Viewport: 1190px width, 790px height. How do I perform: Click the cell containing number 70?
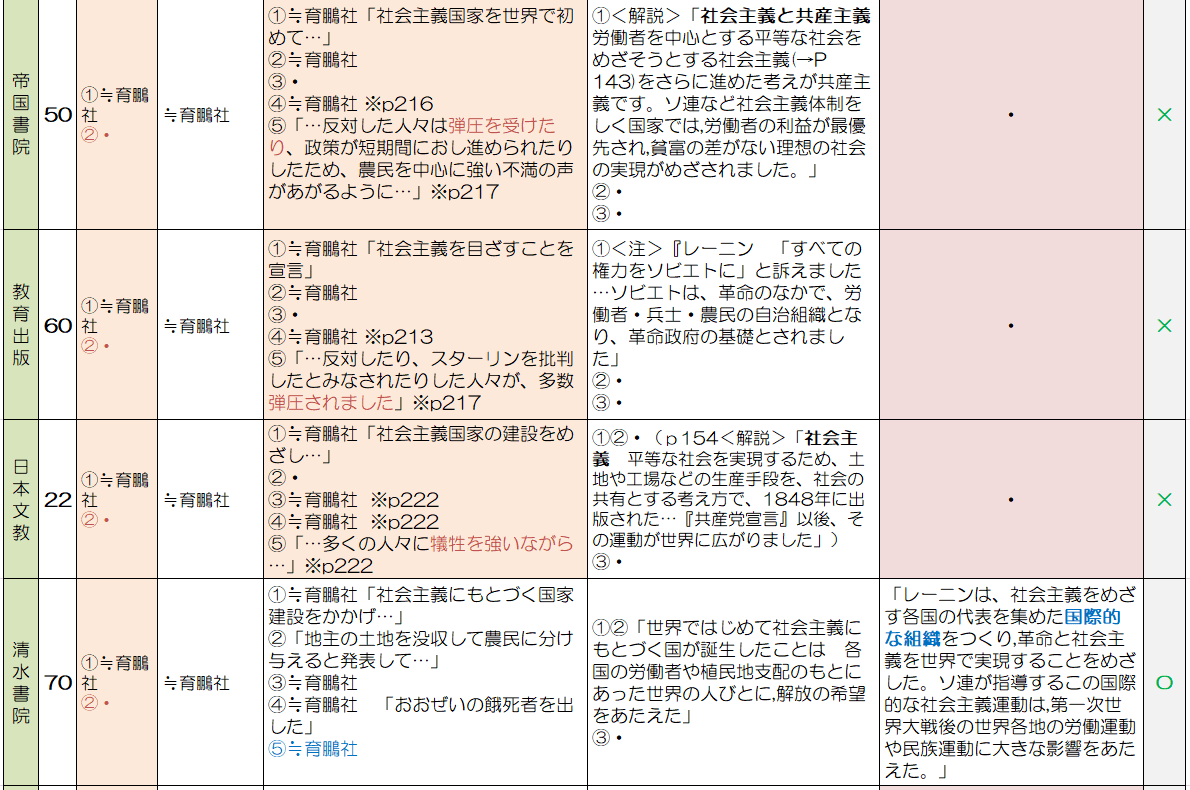click(58, 682)
